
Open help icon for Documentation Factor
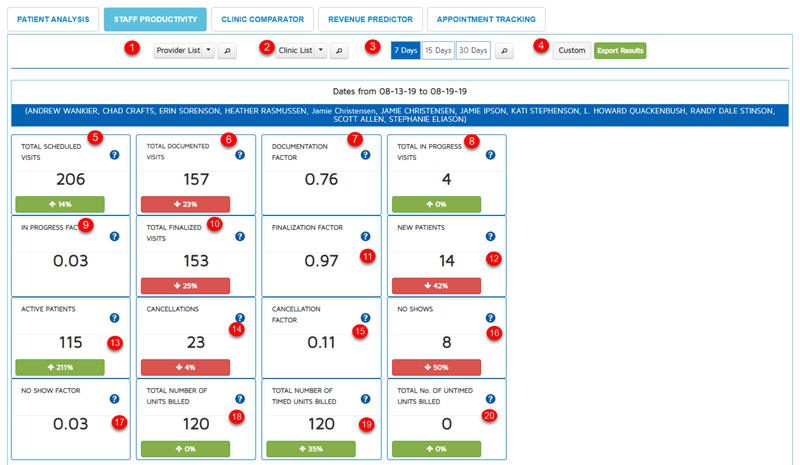pos(365,155)
